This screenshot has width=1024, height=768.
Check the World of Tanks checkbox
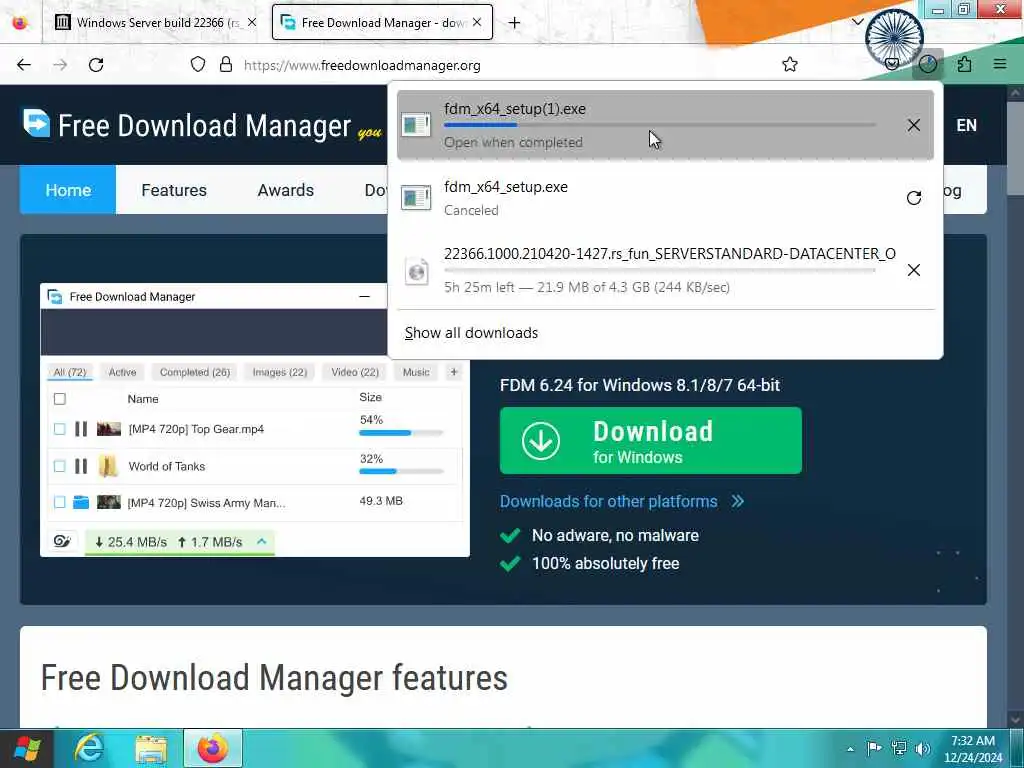(x=59, y=466)
